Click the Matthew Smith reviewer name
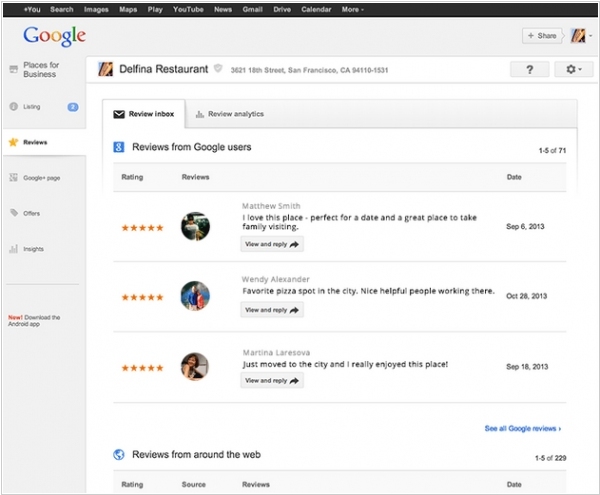The height and width of the screenshot is (495, 600). point(271,206)
